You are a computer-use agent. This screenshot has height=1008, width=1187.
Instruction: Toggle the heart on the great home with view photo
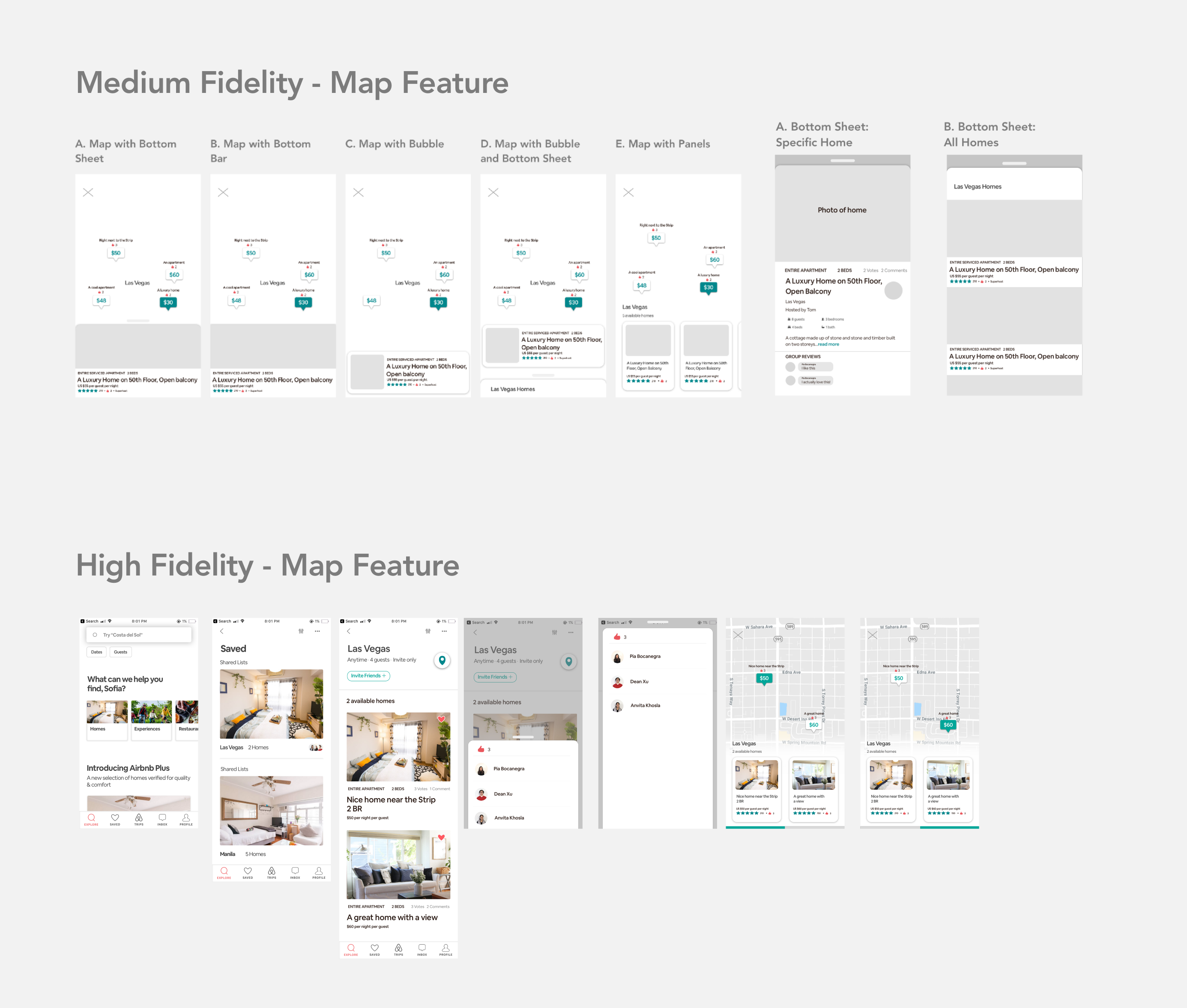[x=441, y=838]
